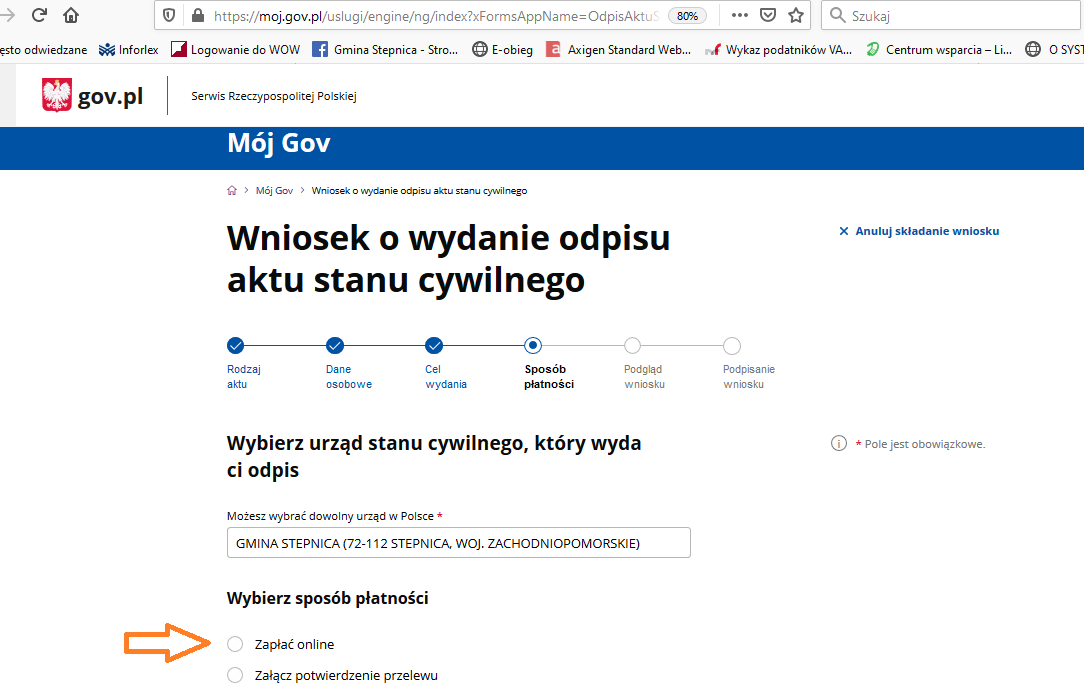
Task: Open the page actions three-dot menu
Action: 739,15
